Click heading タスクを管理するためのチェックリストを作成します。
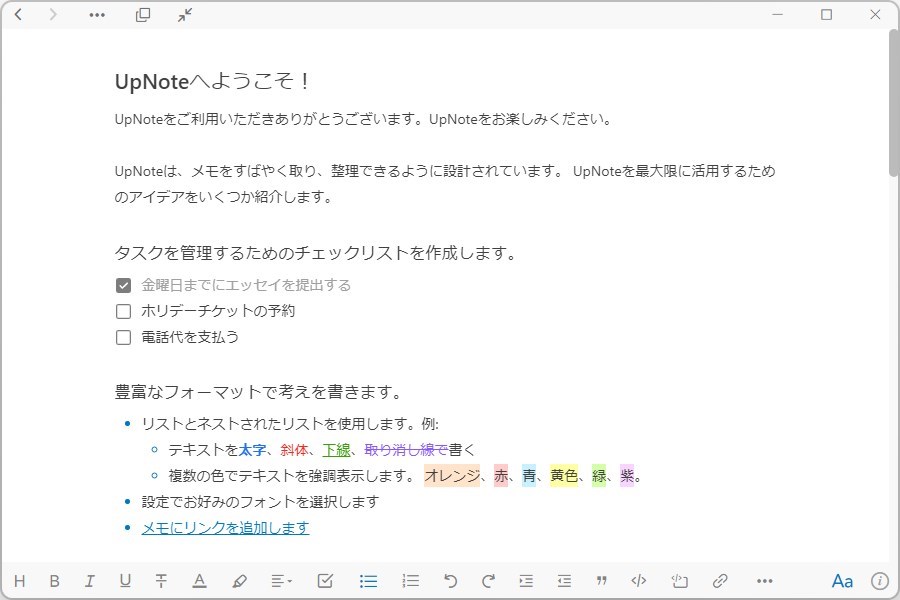Image resolution: width=900 pixels, height=600 pixels. tap(316, 253)
